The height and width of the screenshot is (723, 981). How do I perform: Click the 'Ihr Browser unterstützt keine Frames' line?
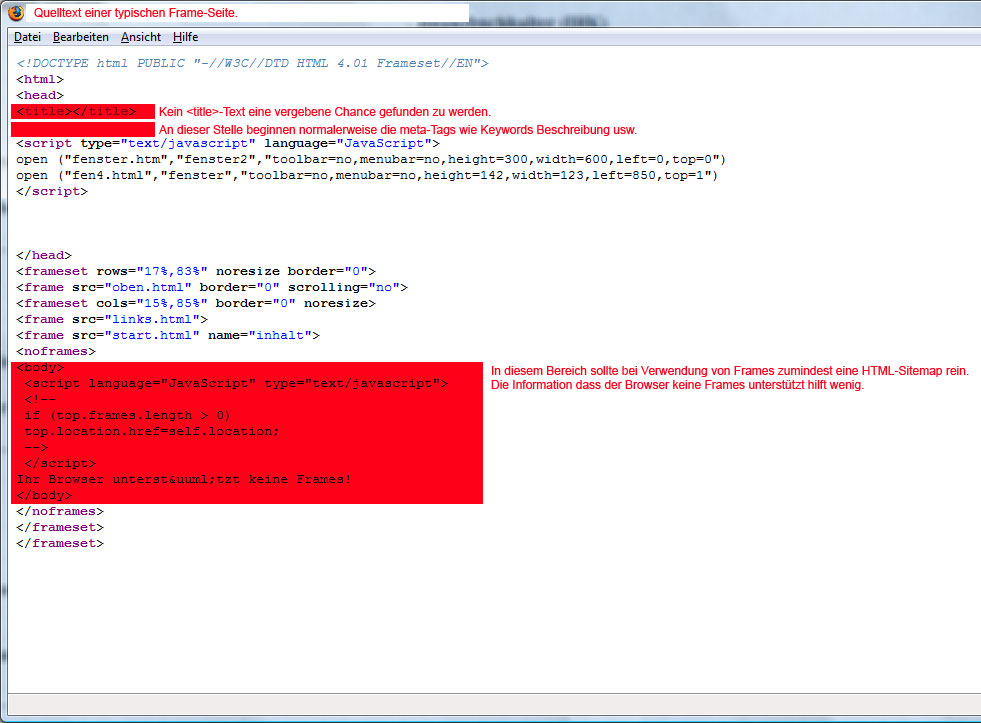[x=183, y=479]
